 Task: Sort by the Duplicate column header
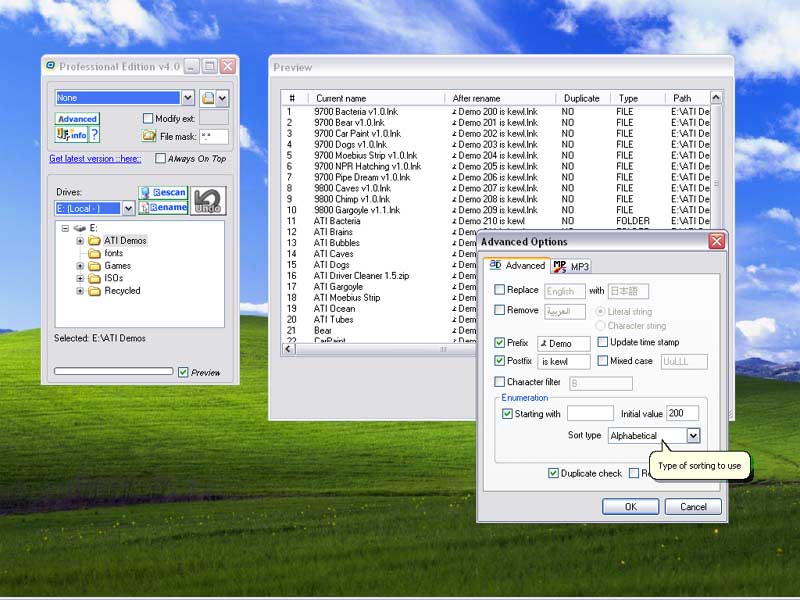583,98
